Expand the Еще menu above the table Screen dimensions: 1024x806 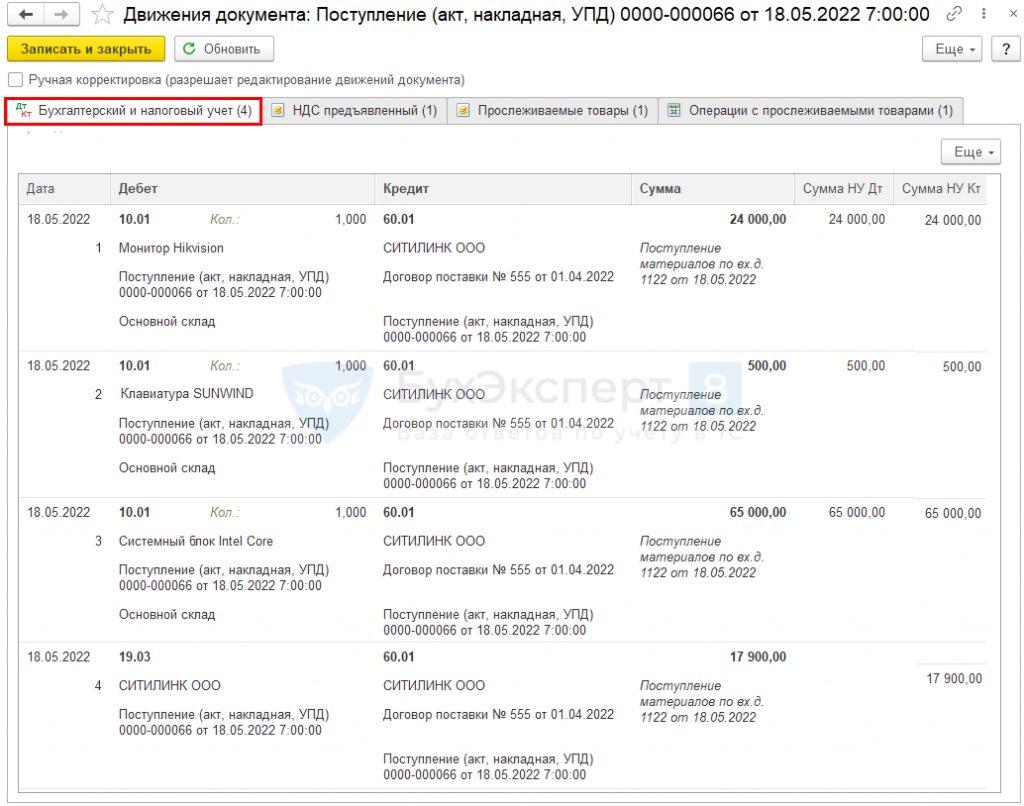click(x=970, y=152)
